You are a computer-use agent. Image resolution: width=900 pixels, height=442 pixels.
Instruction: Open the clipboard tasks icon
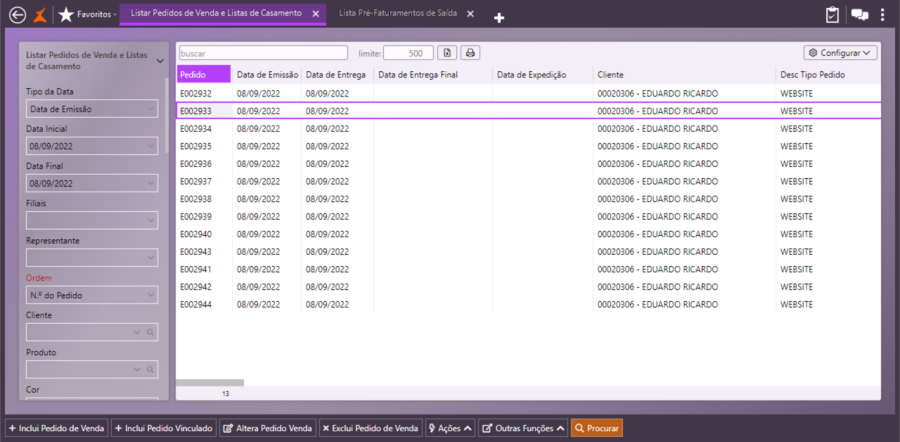tap(832, 15)
